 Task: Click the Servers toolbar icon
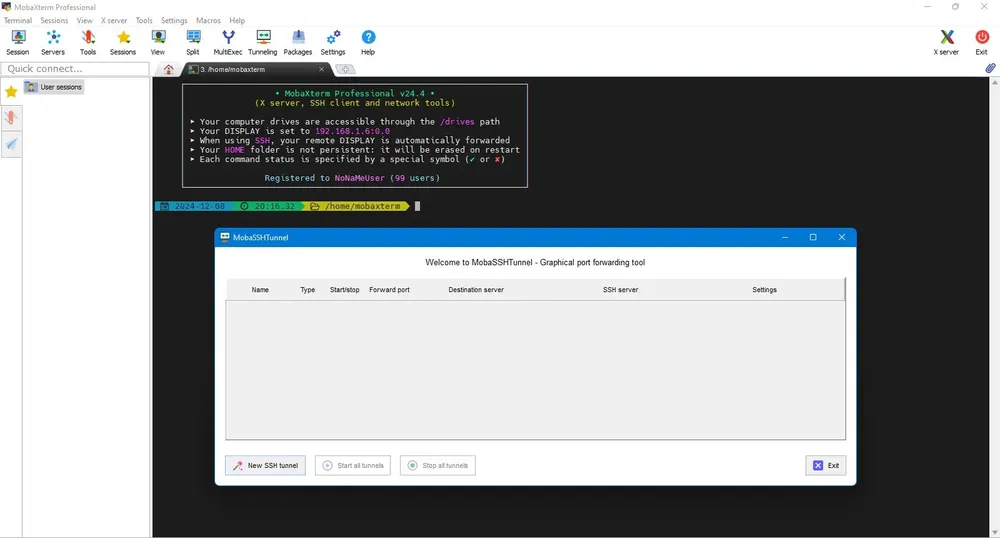point(53,43)
